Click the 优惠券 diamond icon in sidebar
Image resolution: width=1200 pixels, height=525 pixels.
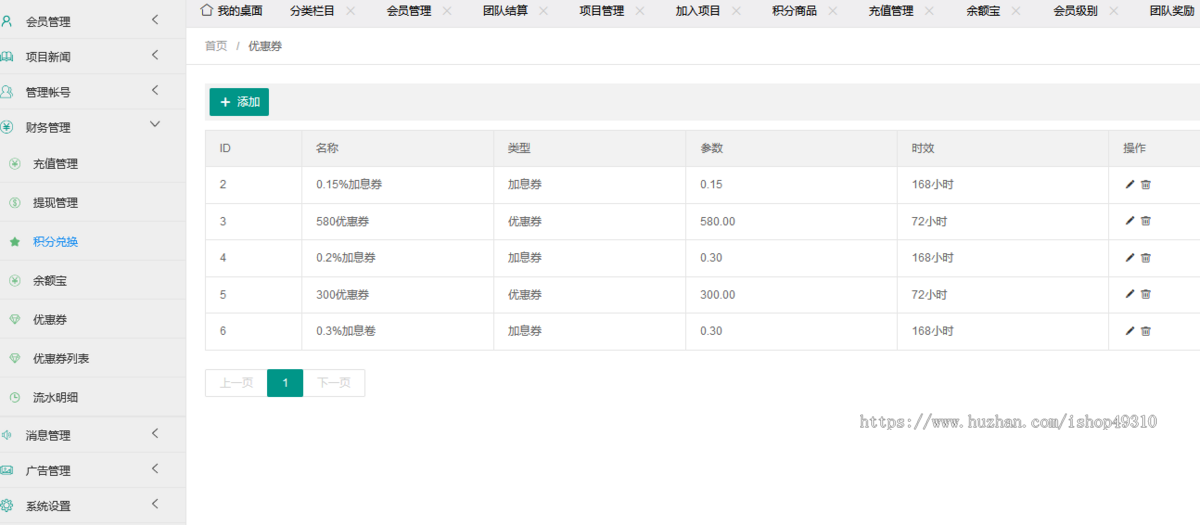(x=14, y=319)
